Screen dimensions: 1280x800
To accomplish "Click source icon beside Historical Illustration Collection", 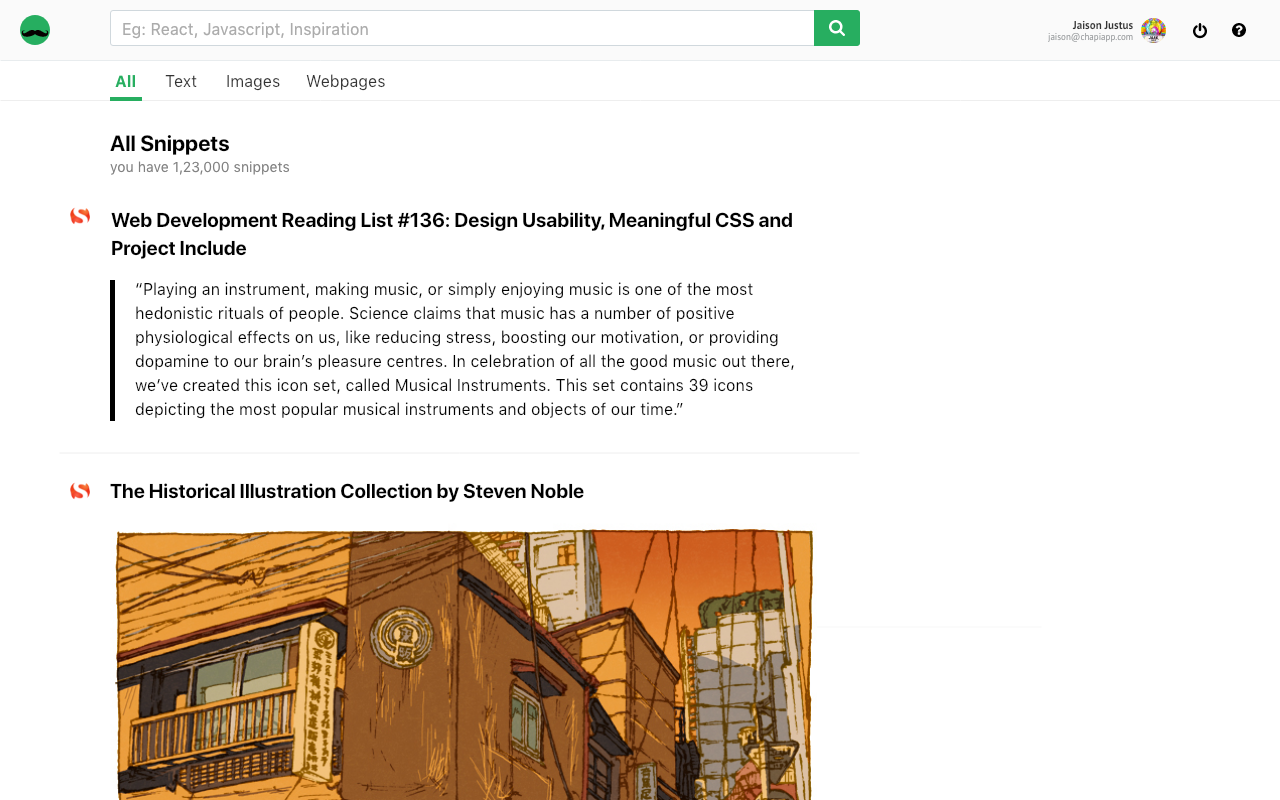I will tap(80, 490).
